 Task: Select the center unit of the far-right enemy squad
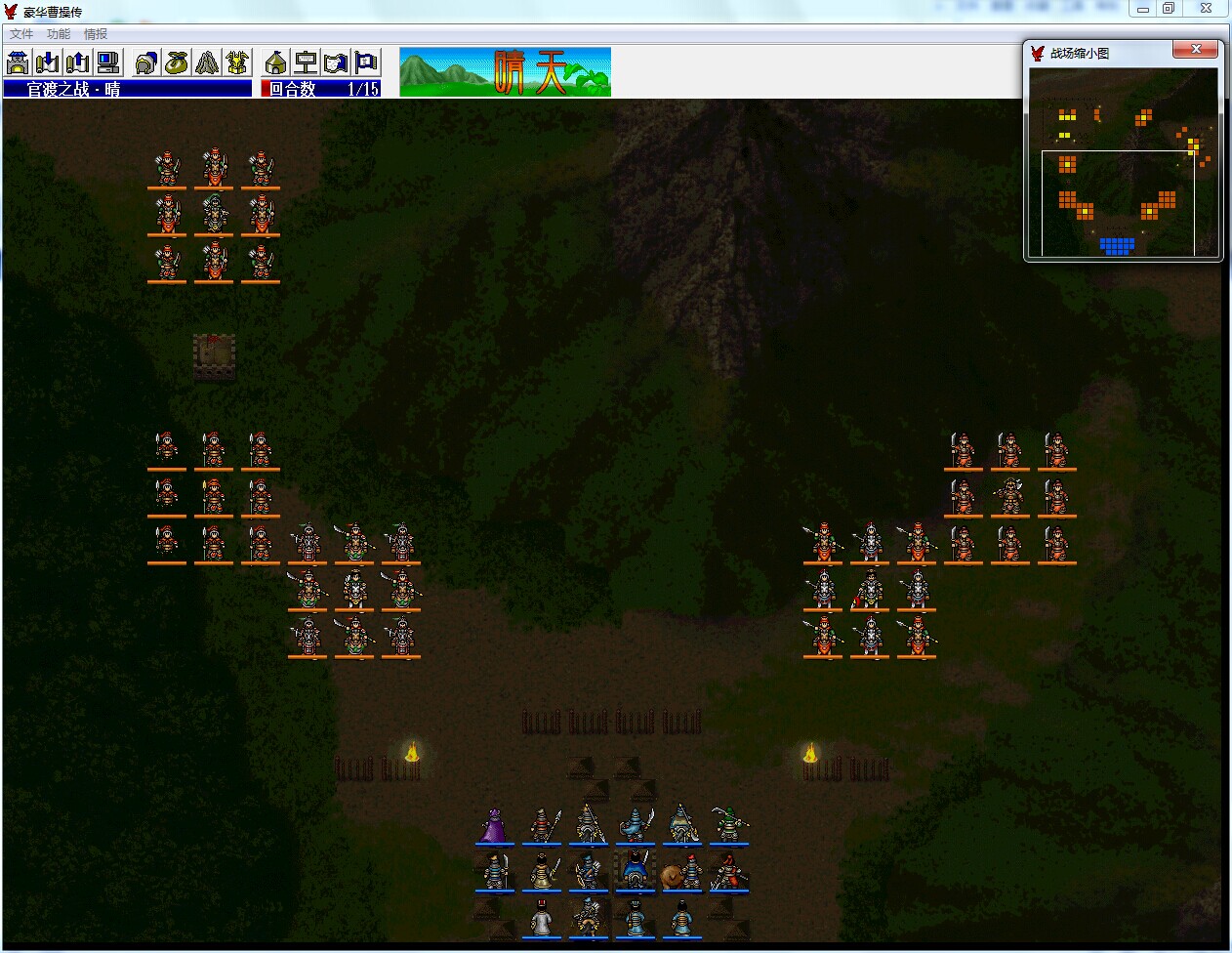coord(1010,497)
